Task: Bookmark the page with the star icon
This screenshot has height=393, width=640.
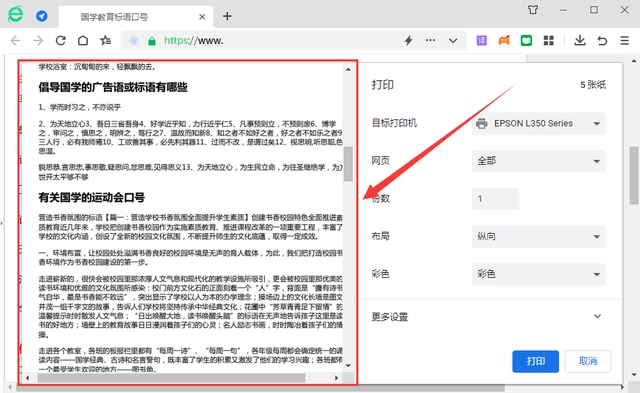Action: 105,40
